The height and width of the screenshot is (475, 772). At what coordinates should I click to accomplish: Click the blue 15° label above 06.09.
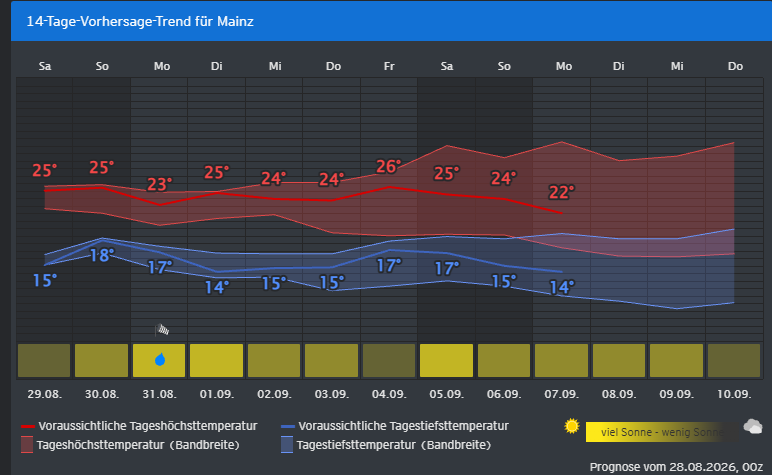pyautogui.click(x=504, y=281)
